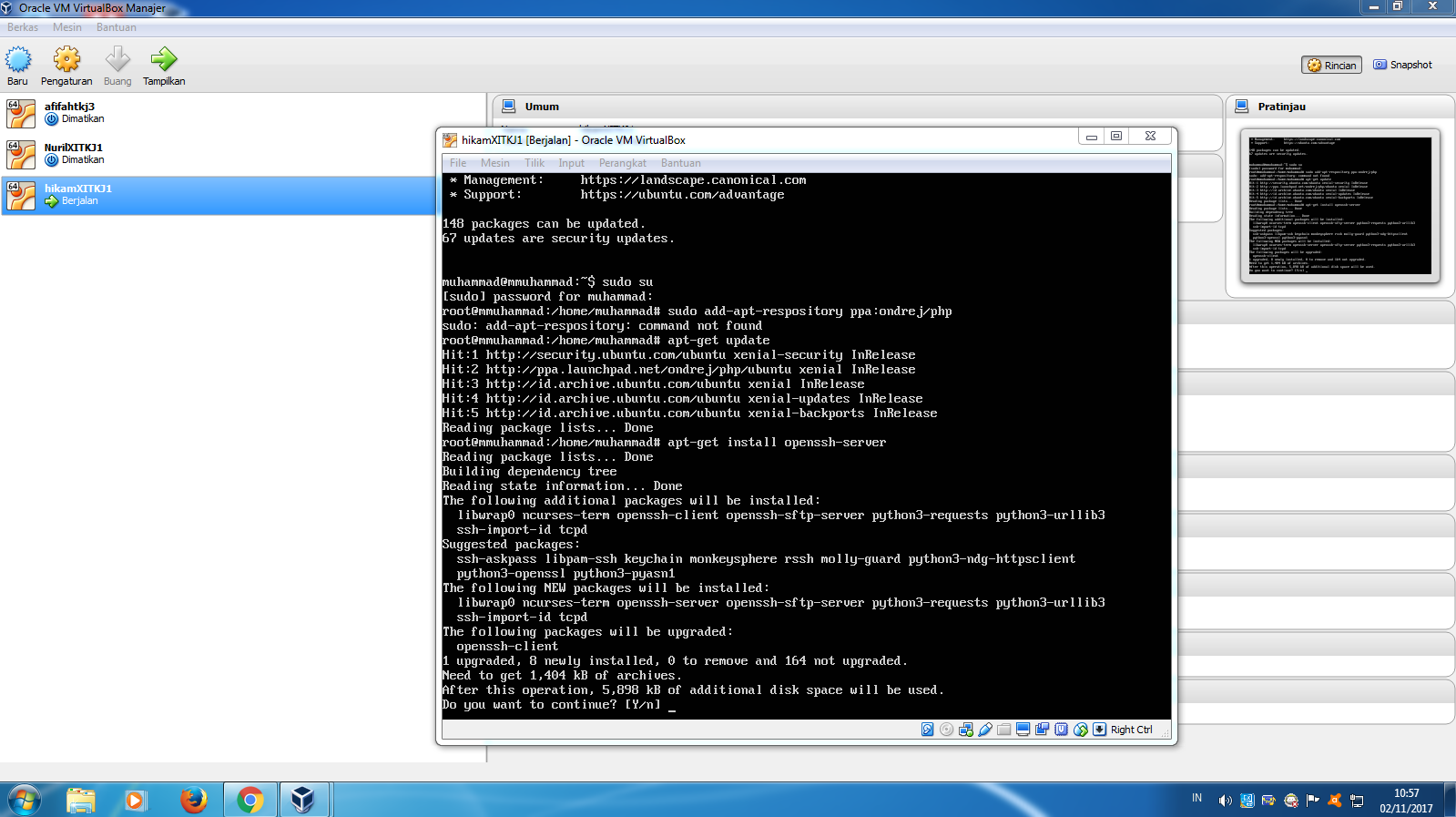Open Bantuan menu in the VM window
1456x817 pixels.
pyautogui.click(x=681, y=163)
